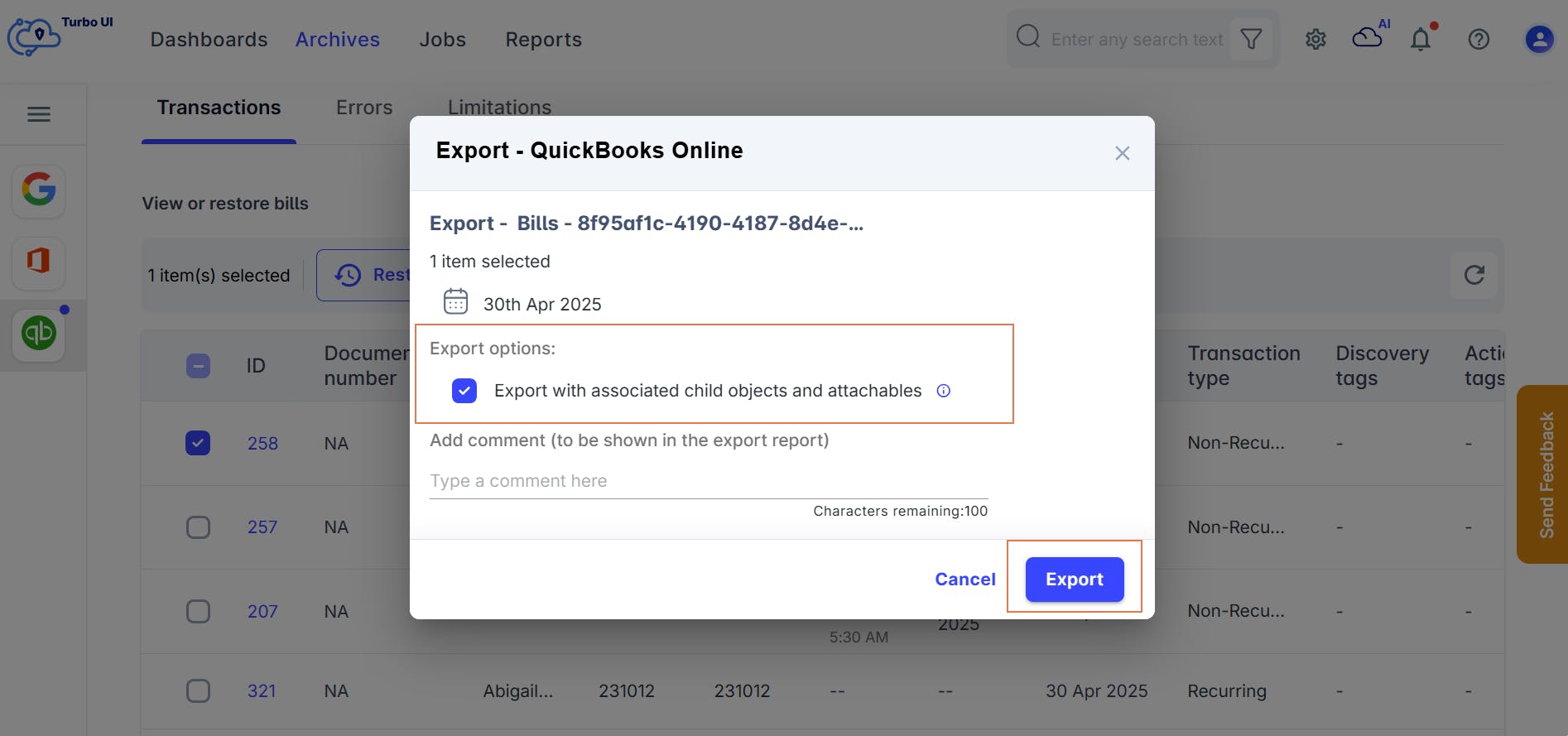Click Non-Recu... cell in row 258
This screenshot has height=736, width=1568.
tap(1236, 443)
